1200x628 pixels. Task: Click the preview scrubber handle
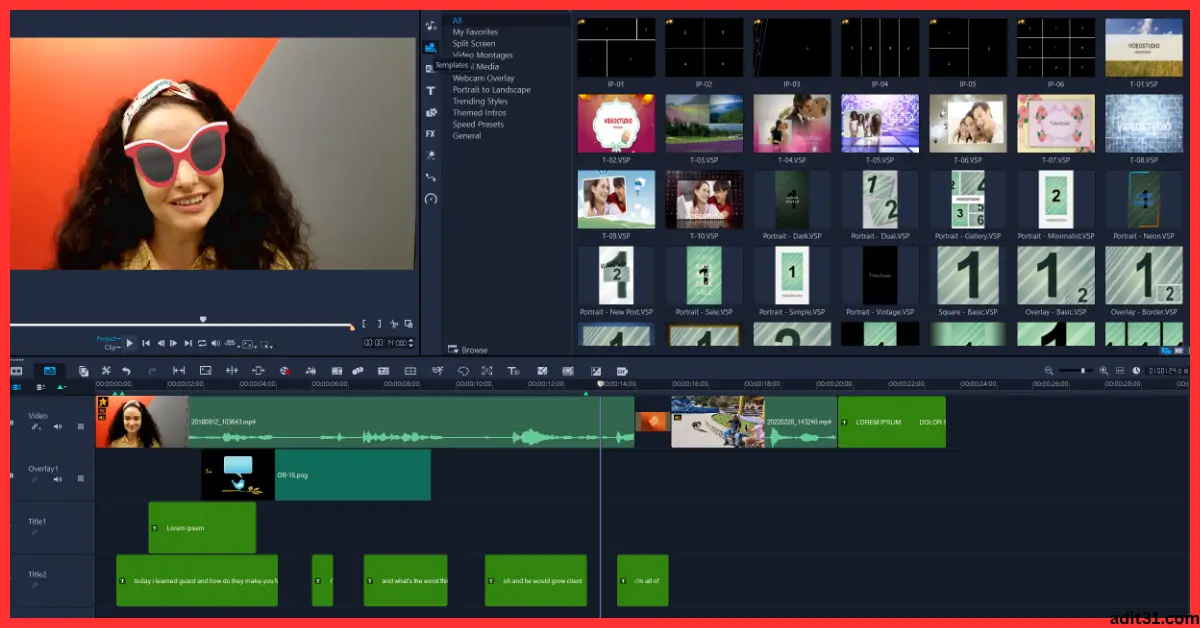[x=203, y=320]
